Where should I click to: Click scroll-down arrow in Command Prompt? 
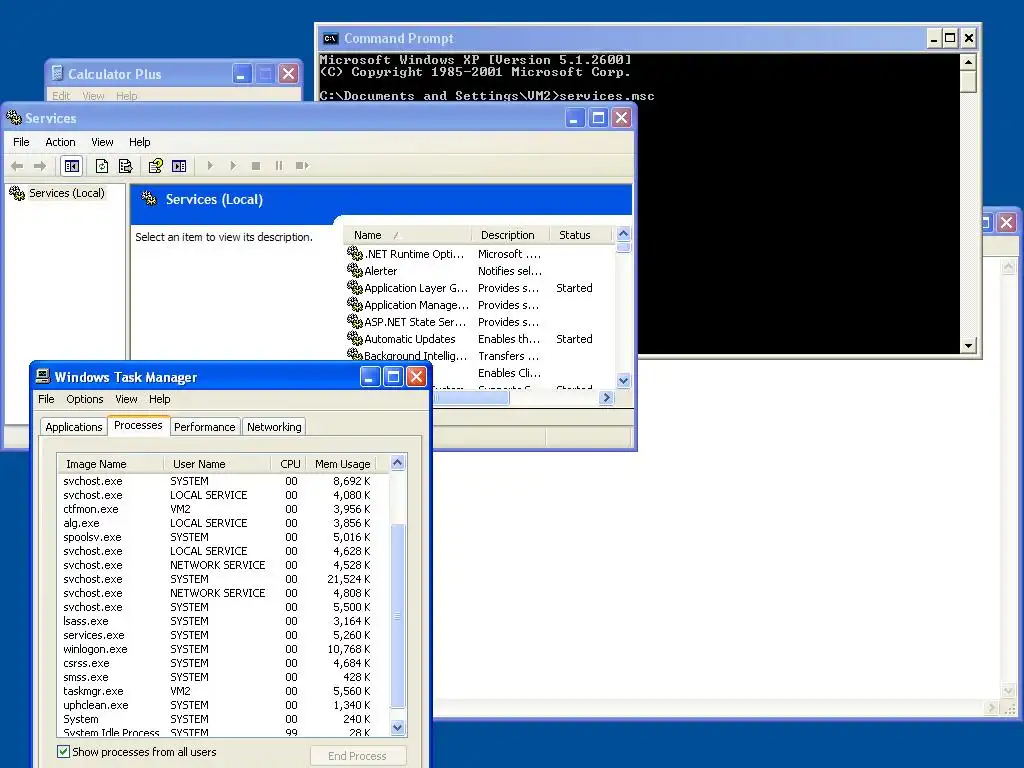point(968,345)
